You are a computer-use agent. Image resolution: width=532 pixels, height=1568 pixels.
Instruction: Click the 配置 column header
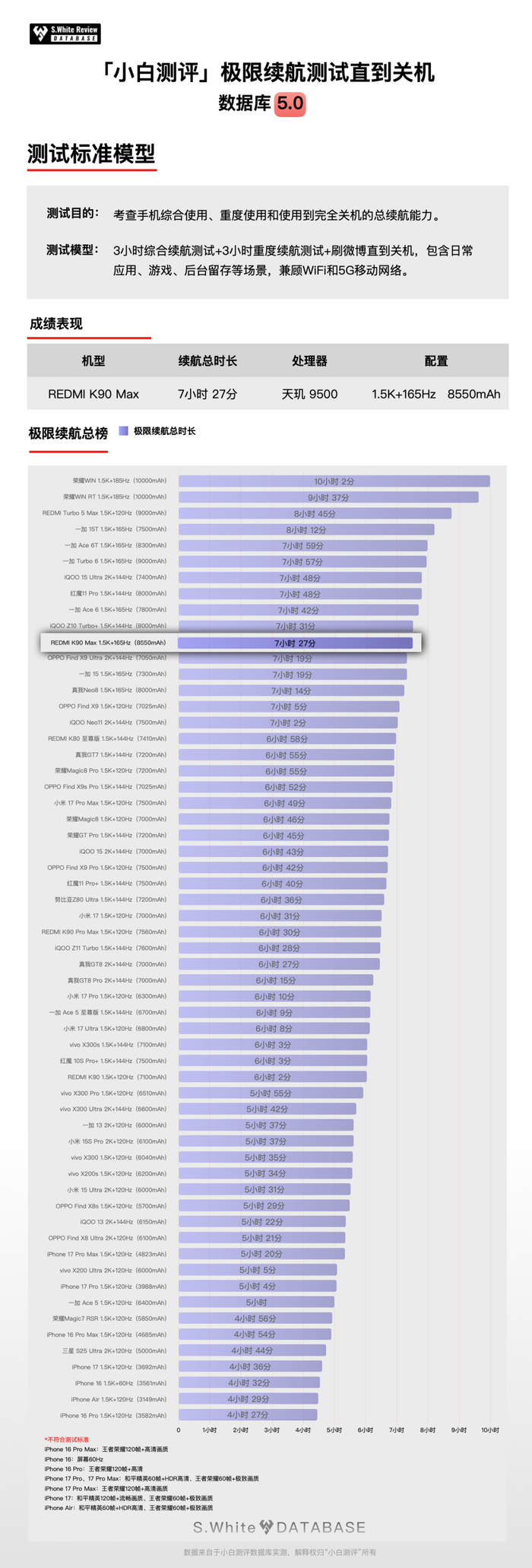pyautogui.click(x=436, y=360)
